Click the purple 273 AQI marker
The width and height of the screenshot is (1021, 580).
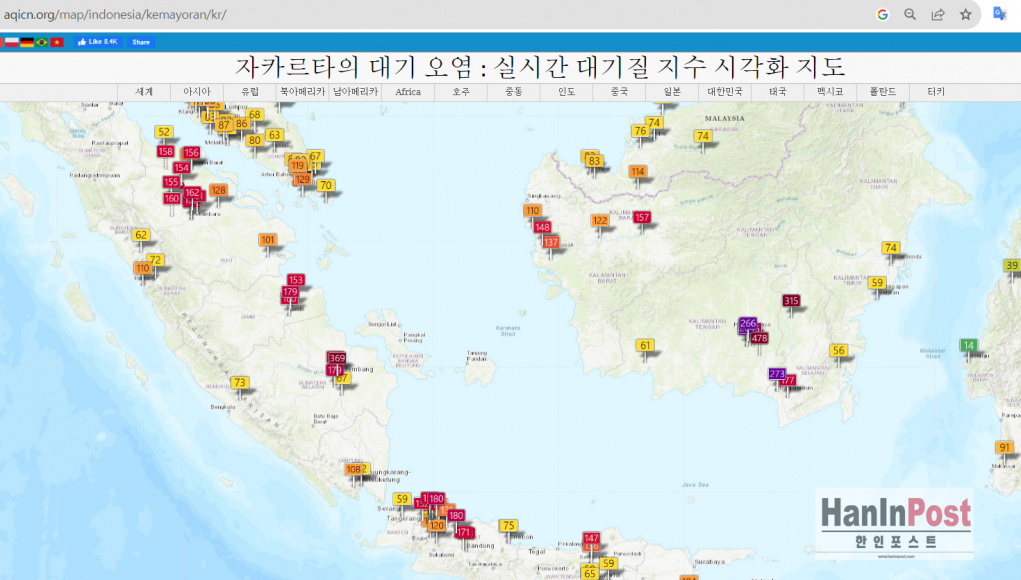777,373
